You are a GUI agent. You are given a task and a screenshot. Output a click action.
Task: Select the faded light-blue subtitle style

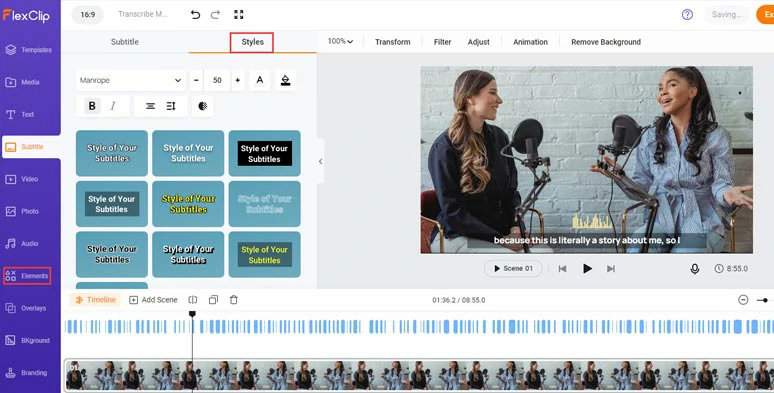pyautogui.click(x=265, y=204)
